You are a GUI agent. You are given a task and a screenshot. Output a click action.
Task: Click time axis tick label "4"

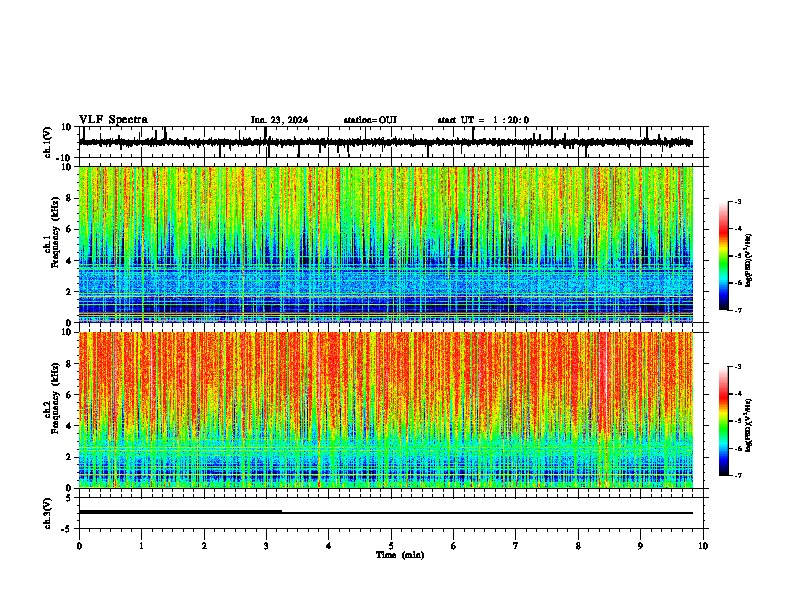coord(329,546)
